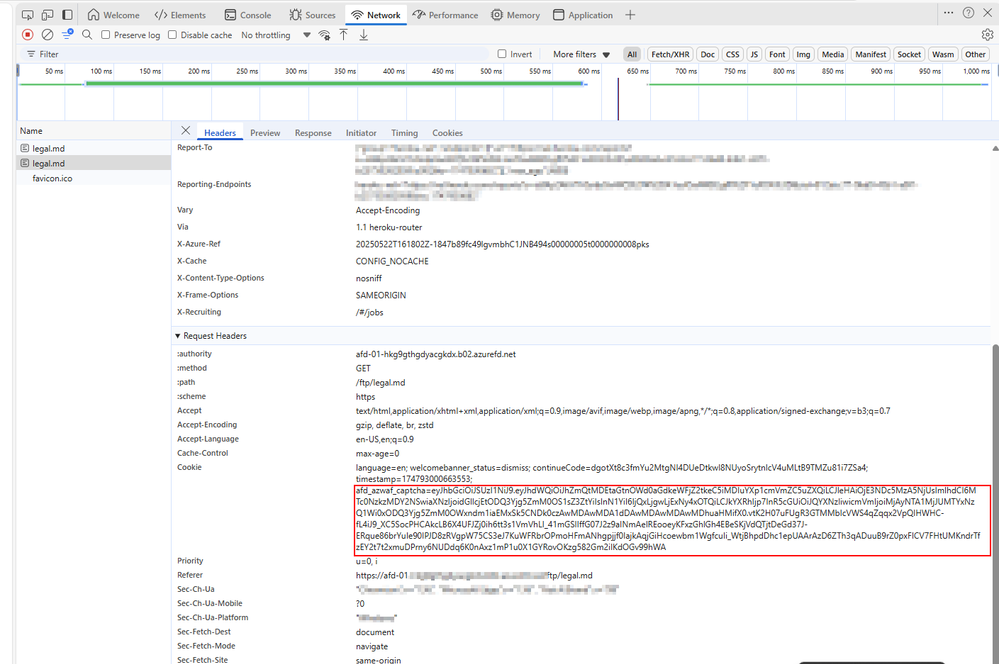The width and height of the screenshot is (999, 664).
Task: Open the Initiator detail tab
Action: [x=361, y=133]
